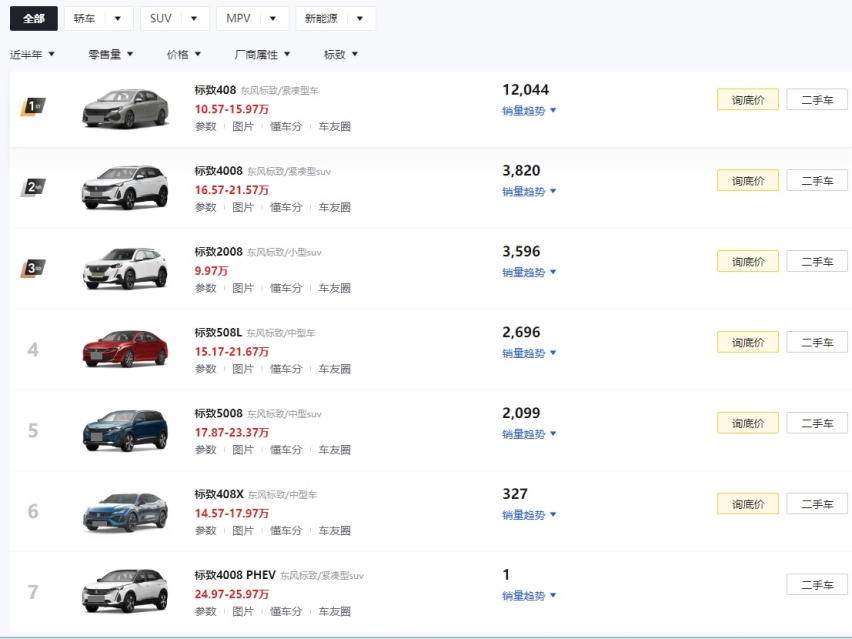Click the 标致5008 model name
The width and height of the screenshot is (852, 639).
click(218, 414)
